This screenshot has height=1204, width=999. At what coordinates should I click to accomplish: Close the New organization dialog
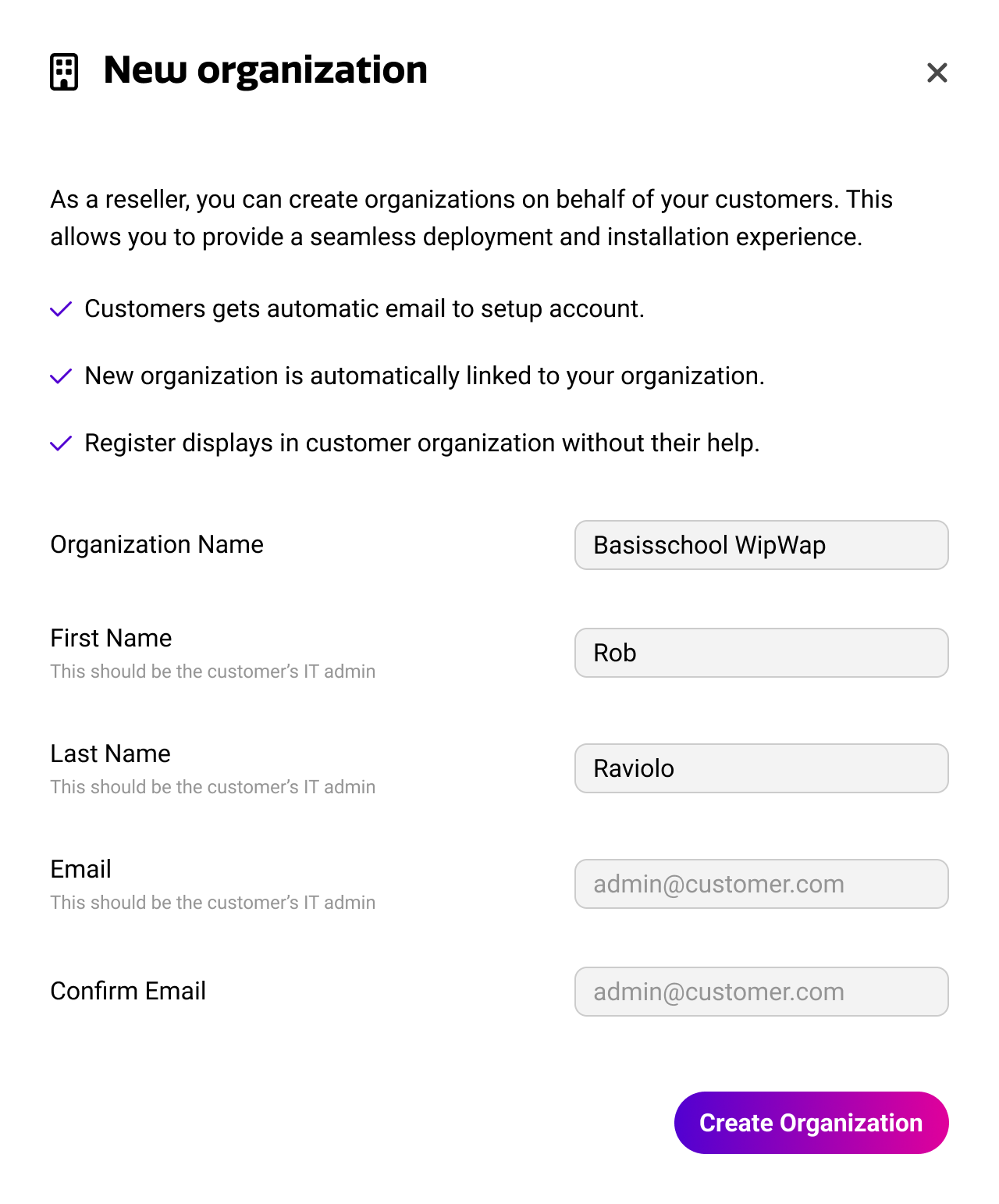tap(937, 73)
